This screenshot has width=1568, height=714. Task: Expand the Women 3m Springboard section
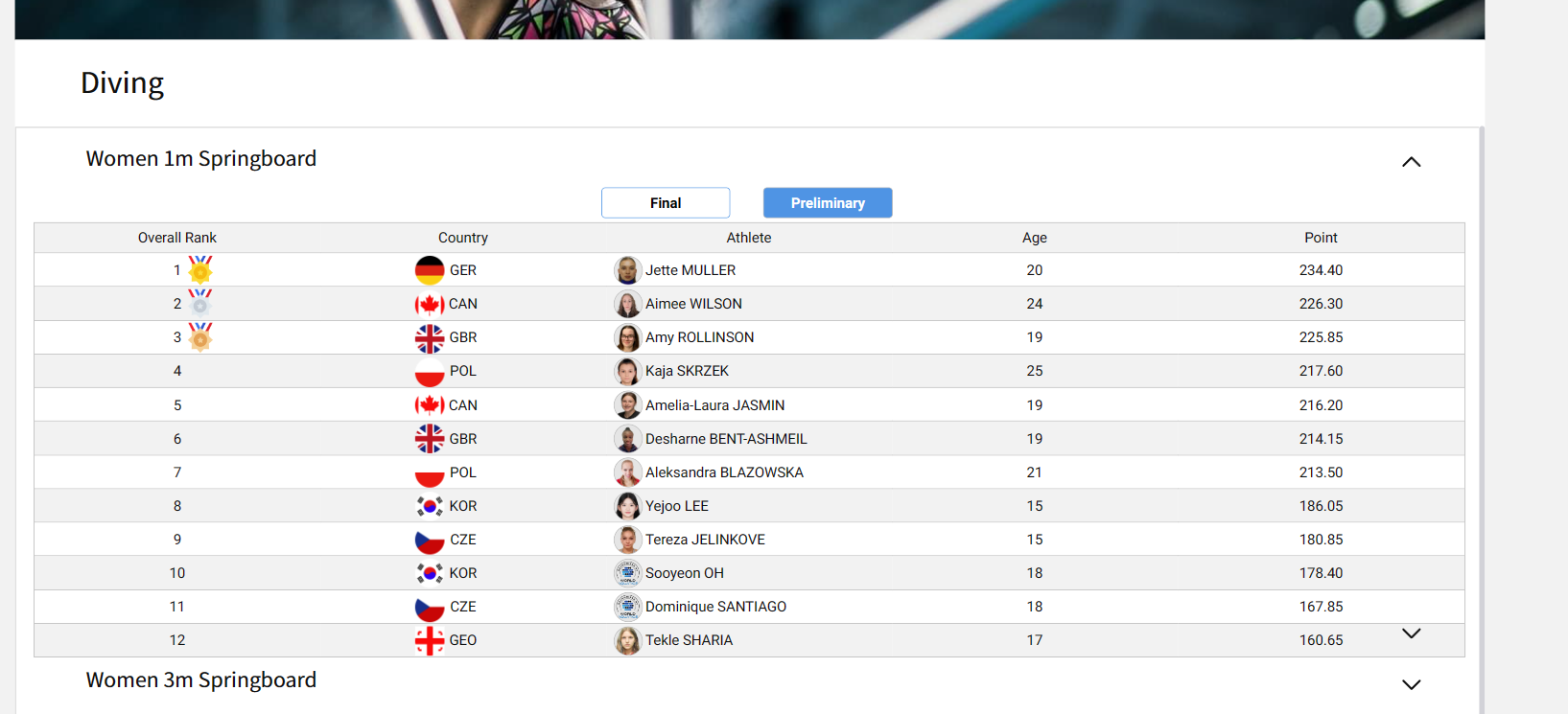[1411, 684]
